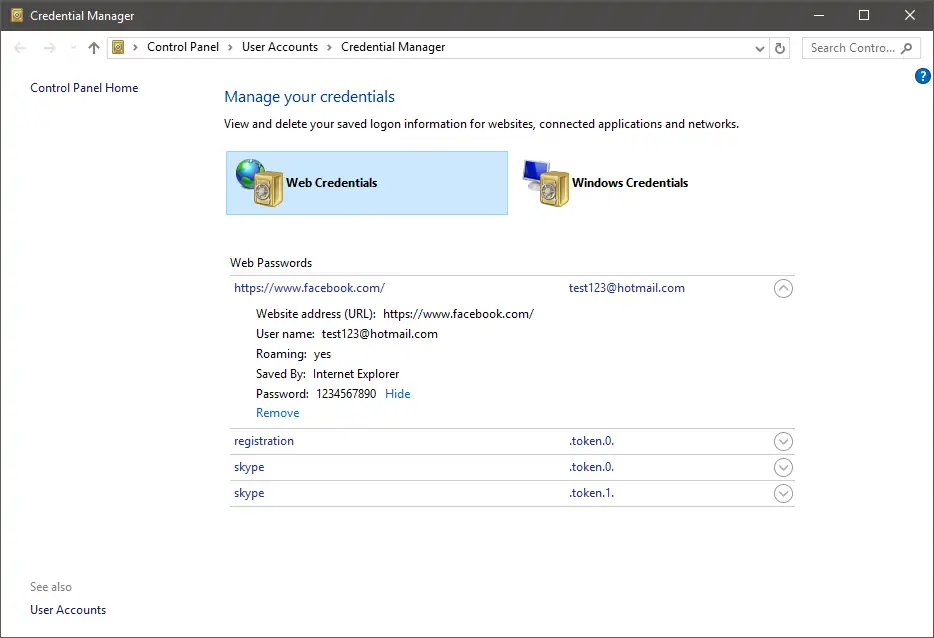Expand the skype .token.1. entry

[783, 494]
